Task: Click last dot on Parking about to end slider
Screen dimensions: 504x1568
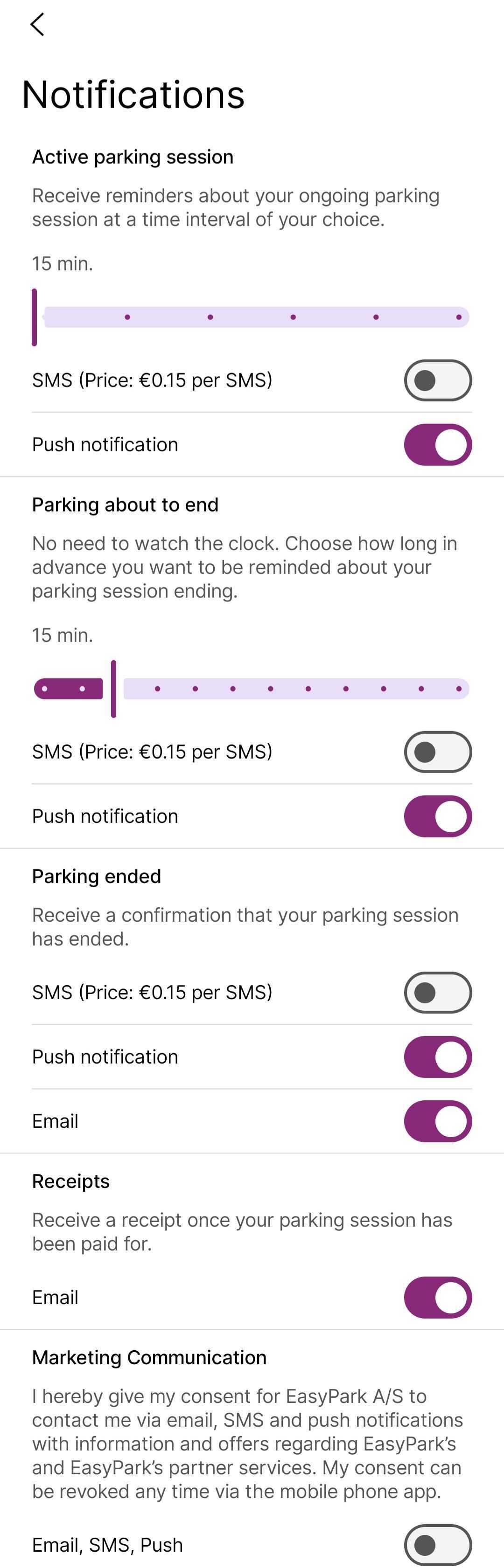Action: pos(459,689)
